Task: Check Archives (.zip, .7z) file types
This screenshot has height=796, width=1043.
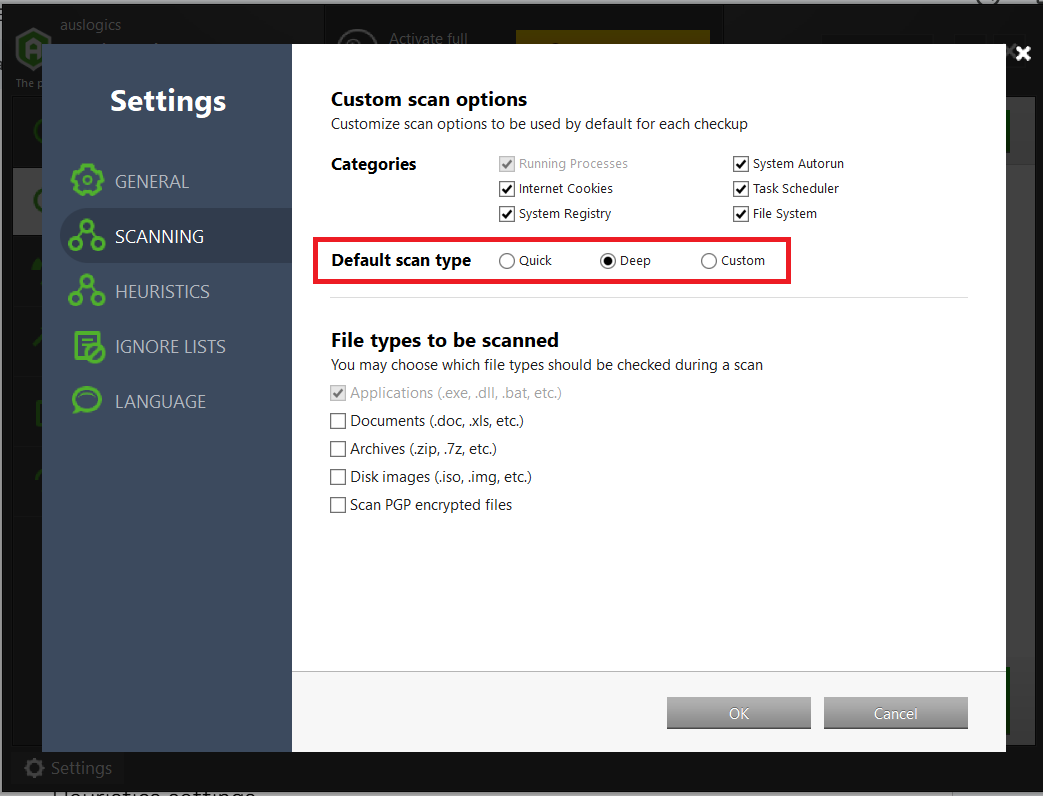Action: pos(338,448)
